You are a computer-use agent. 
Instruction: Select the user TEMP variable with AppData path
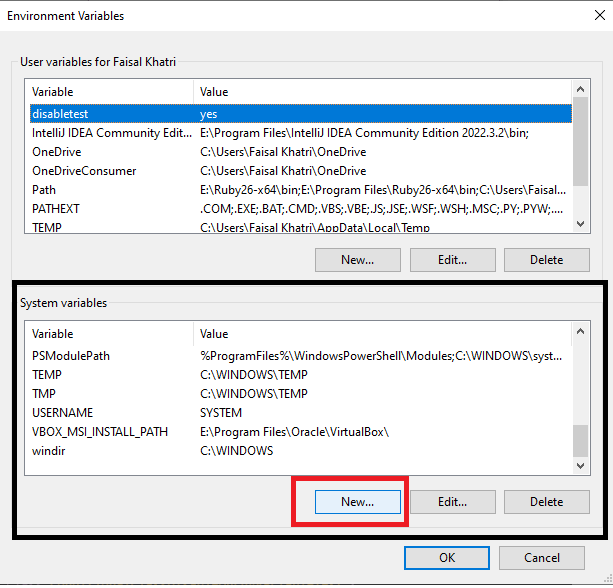tap(301, 226)
